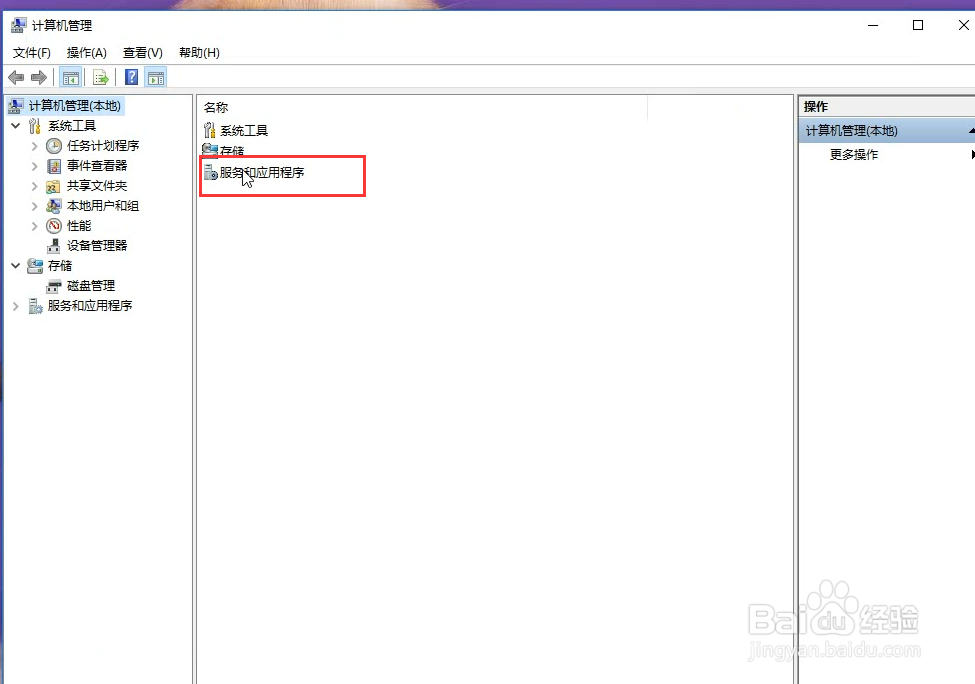Expand the 服务和应用程序 tree node
Viewport: 975px width, 684px height.
(x=16, y=306)
